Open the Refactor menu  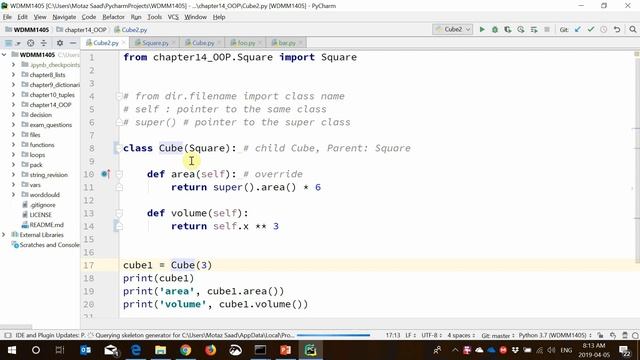113,17
